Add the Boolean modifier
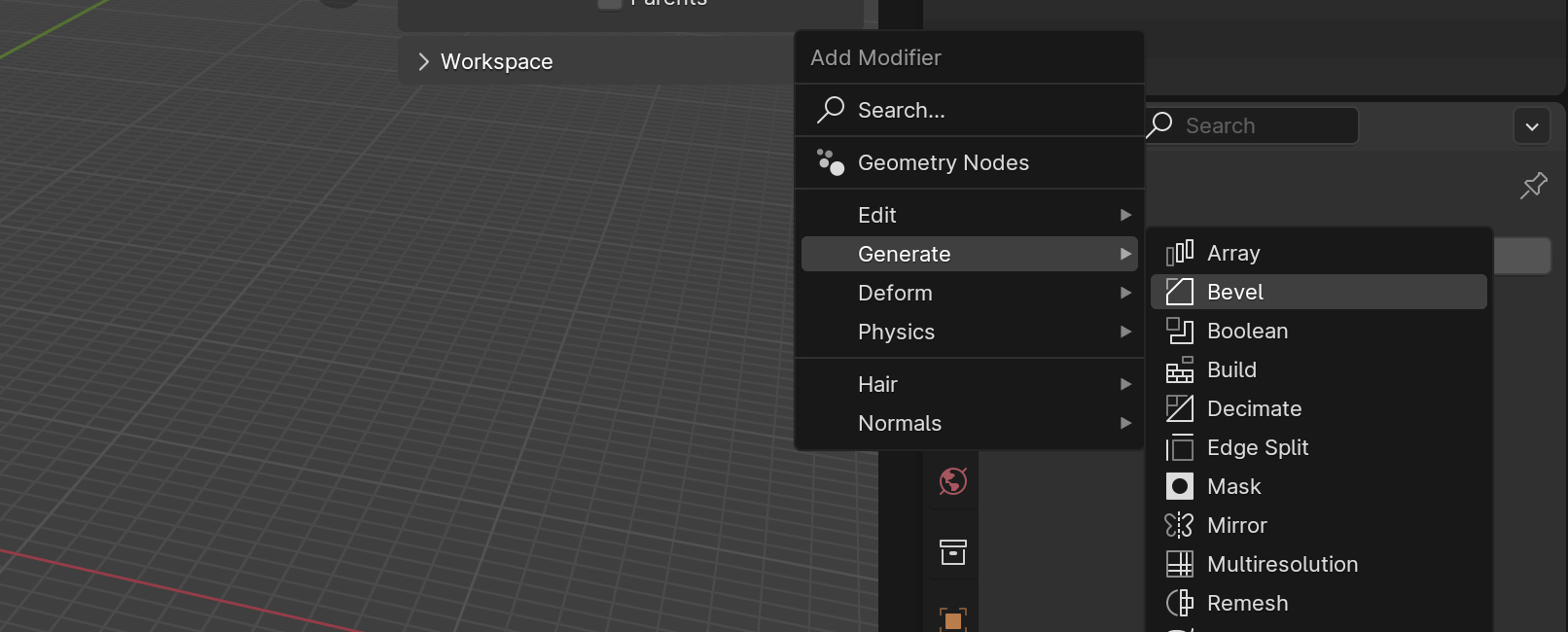1568x632 pixels. click(1319, 331)
